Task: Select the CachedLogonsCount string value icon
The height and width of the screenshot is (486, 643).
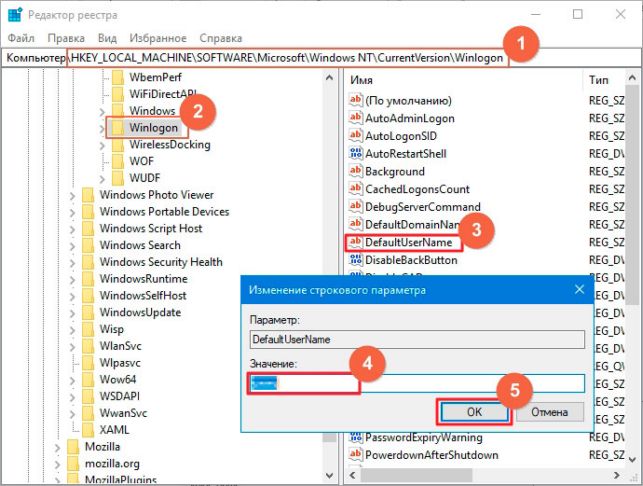Action: tap(356, 189)
